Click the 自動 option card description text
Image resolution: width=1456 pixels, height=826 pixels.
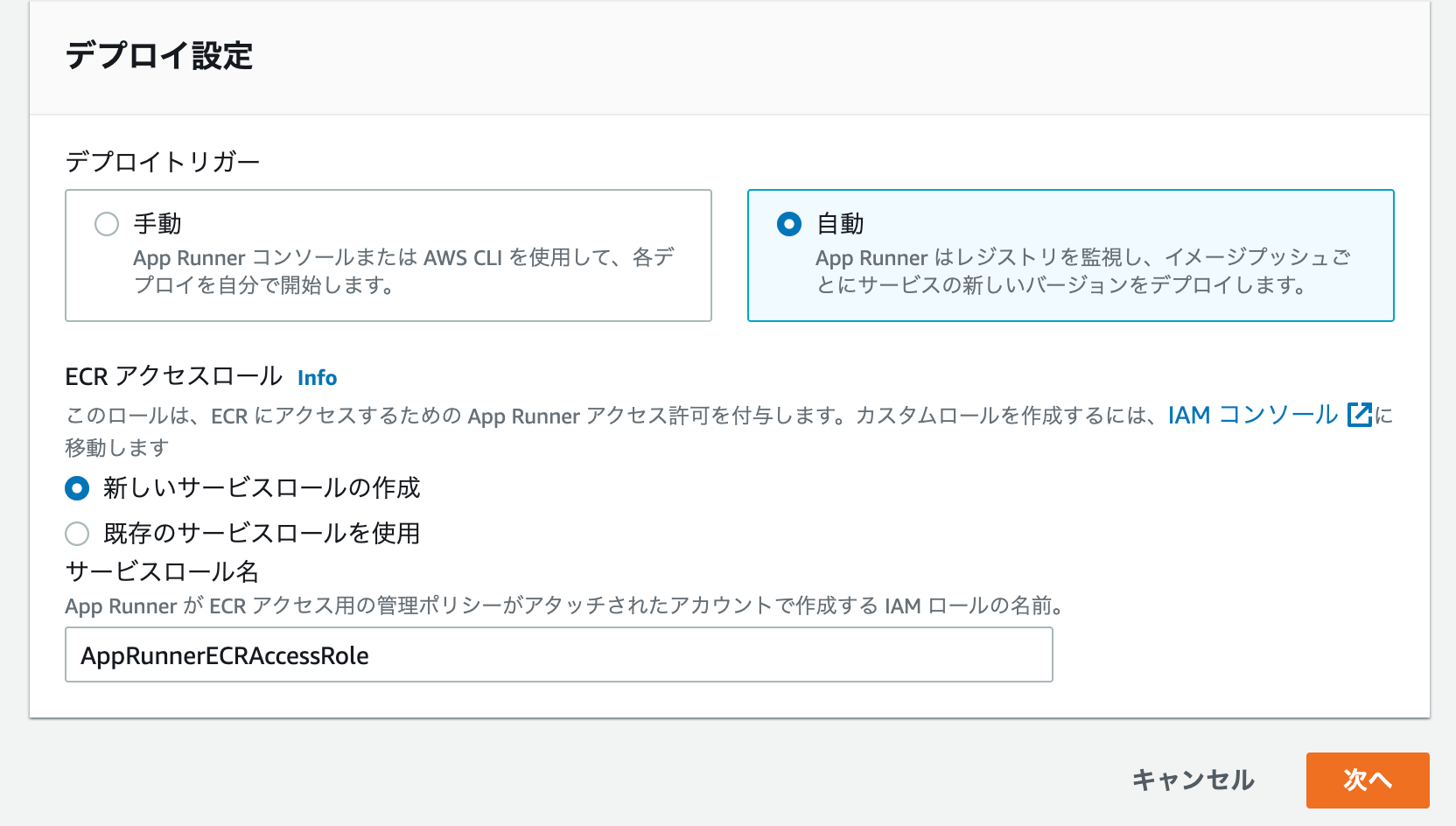click(x=1083, y=271)
